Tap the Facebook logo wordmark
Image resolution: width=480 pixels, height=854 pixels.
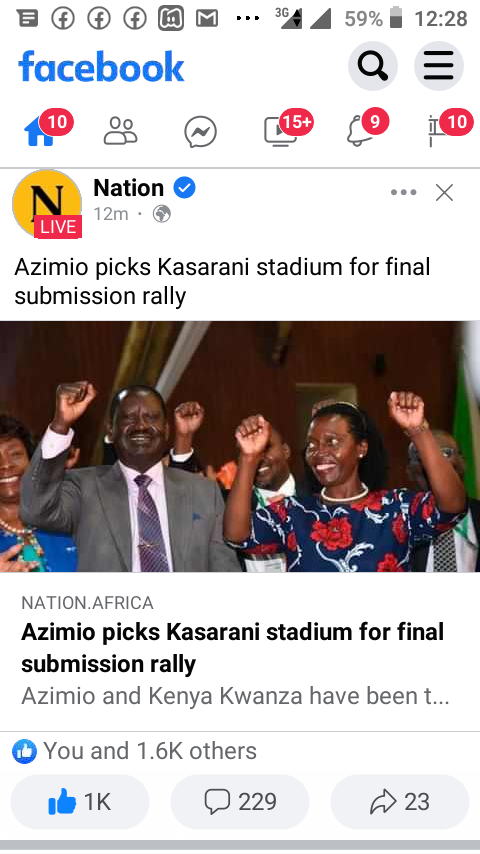pyautogui.click(x=101, y=66)
